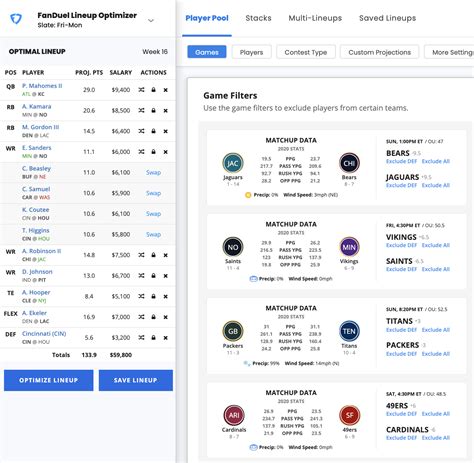Viewport: 474px width, 463px height.
Task: Select the Players filter button
Action: click(x=251, y=52)
